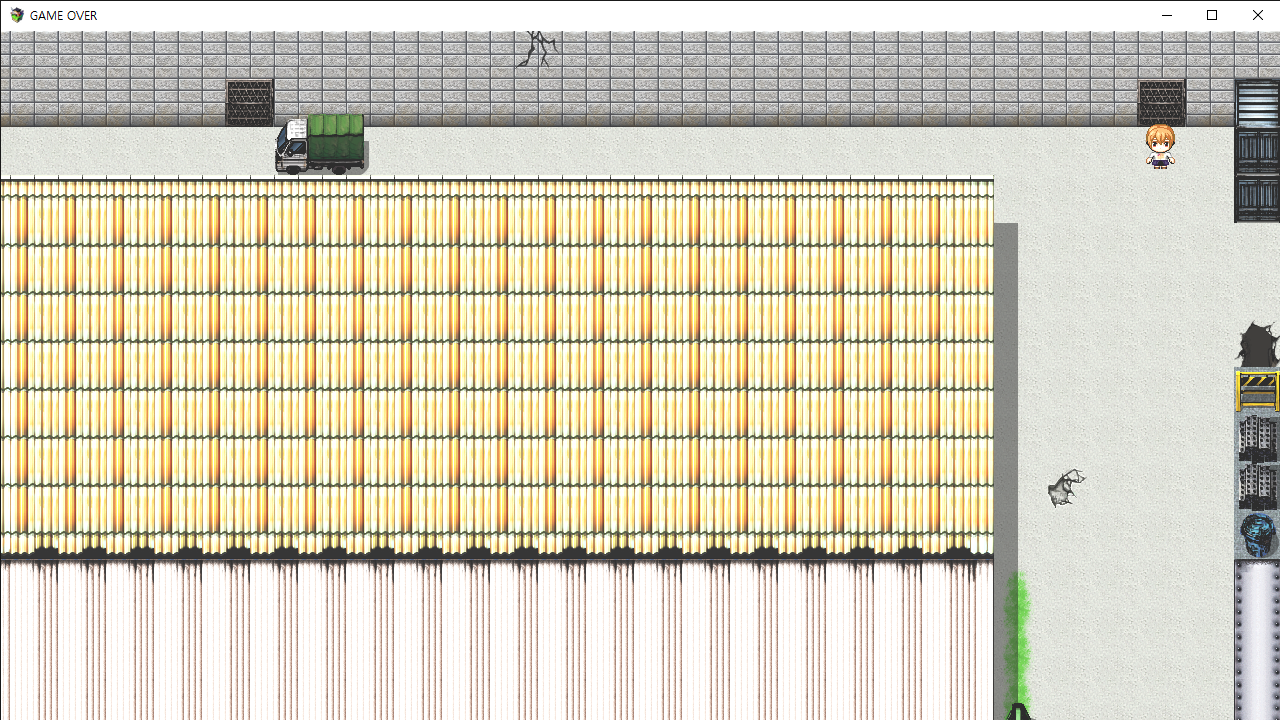Viewport: 1280px width, 720px height.
Task: Click the yellow striped construction barricade
Action: coord(1258,391)
